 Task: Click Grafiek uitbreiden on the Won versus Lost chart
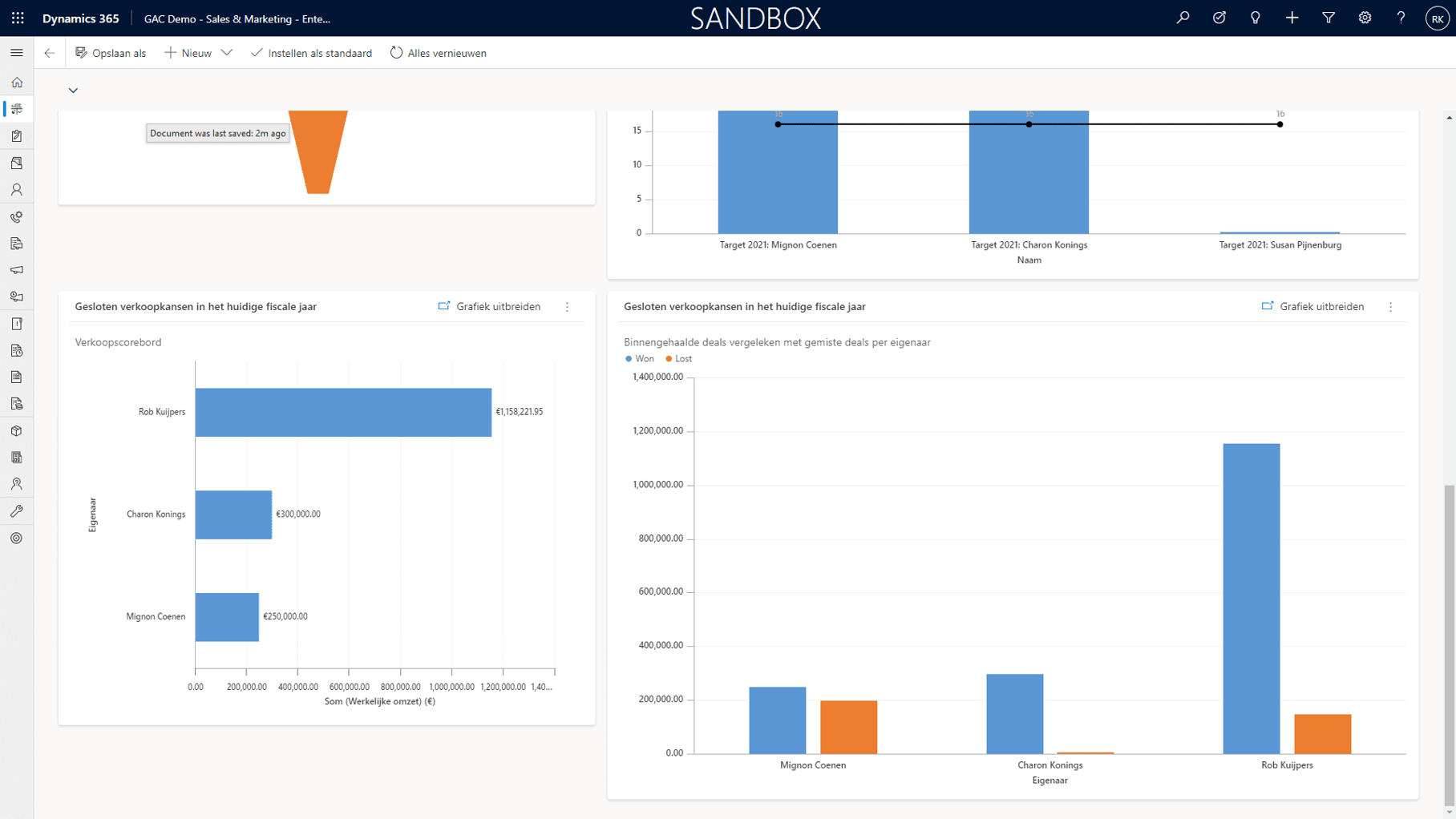(1312, 306)
